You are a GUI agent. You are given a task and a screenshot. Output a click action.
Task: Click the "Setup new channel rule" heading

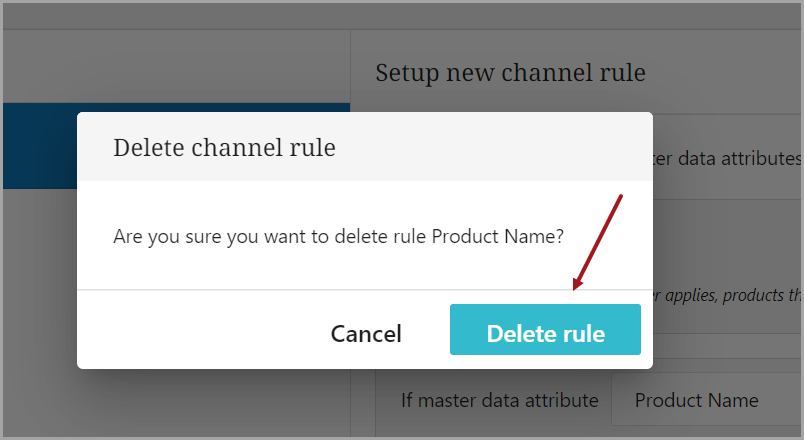point(510,72)
